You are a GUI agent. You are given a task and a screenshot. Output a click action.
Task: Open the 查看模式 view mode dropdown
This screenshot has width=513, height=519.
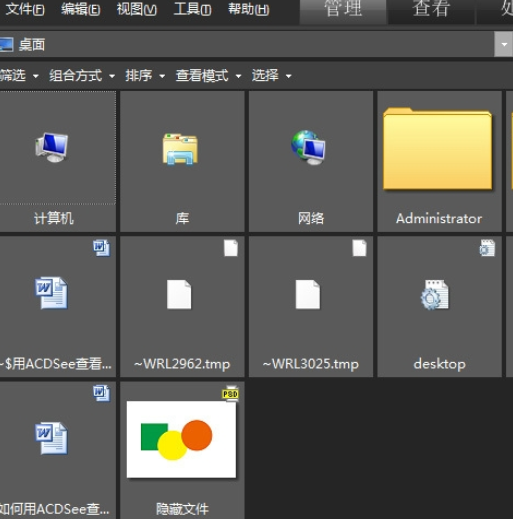coord(208,76)
